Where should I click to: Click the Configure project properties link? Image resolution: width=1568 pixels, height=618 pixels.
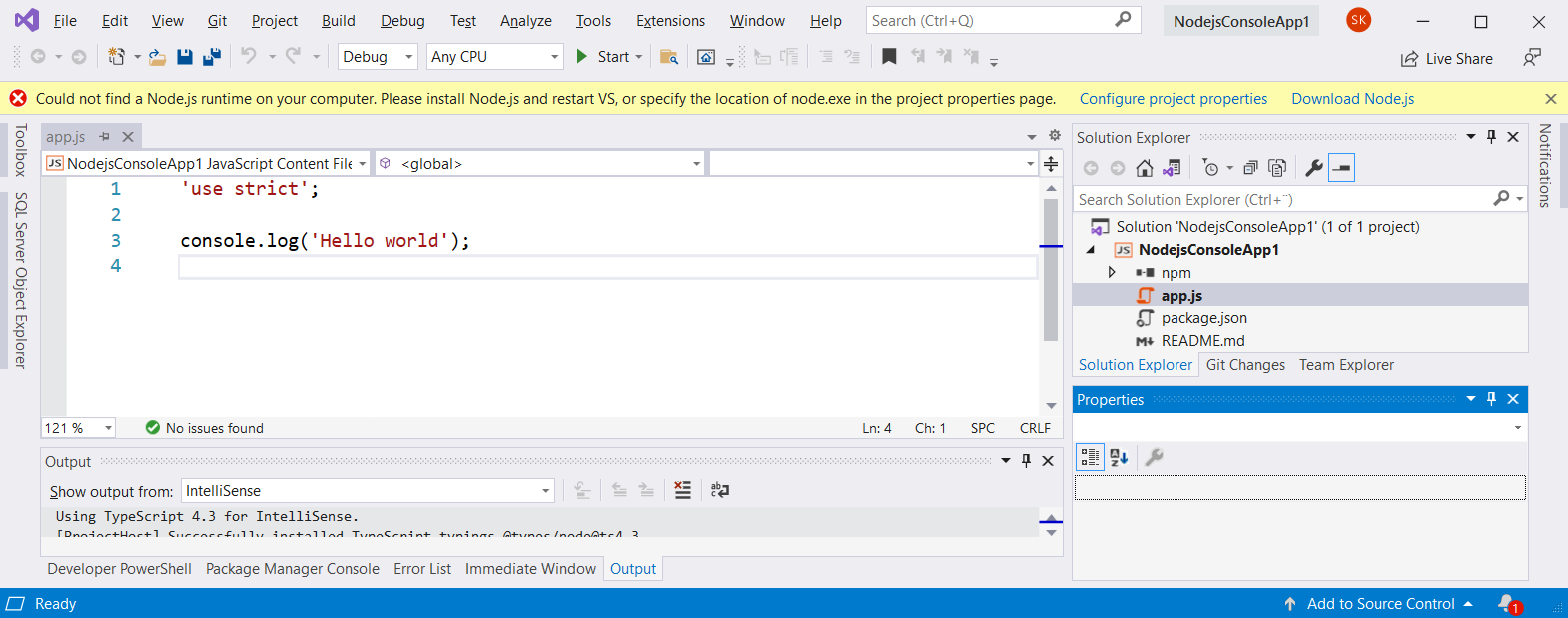click(1174, 99)
